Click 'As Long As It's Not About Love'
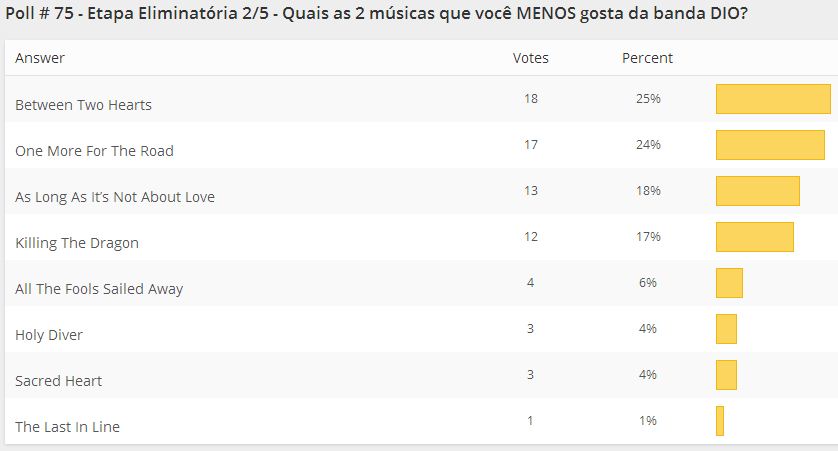This screenshot has height=451, width=838. (115, 197)
